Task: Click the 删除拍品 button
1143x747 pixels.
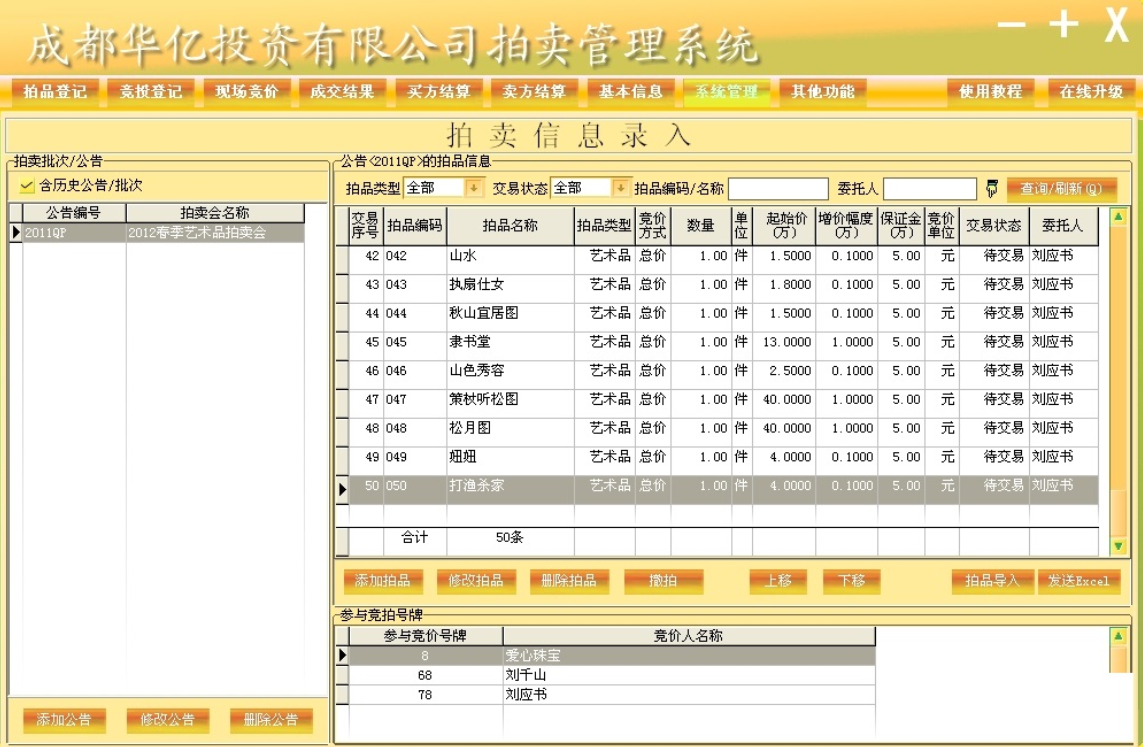Action: pos(568,581)
